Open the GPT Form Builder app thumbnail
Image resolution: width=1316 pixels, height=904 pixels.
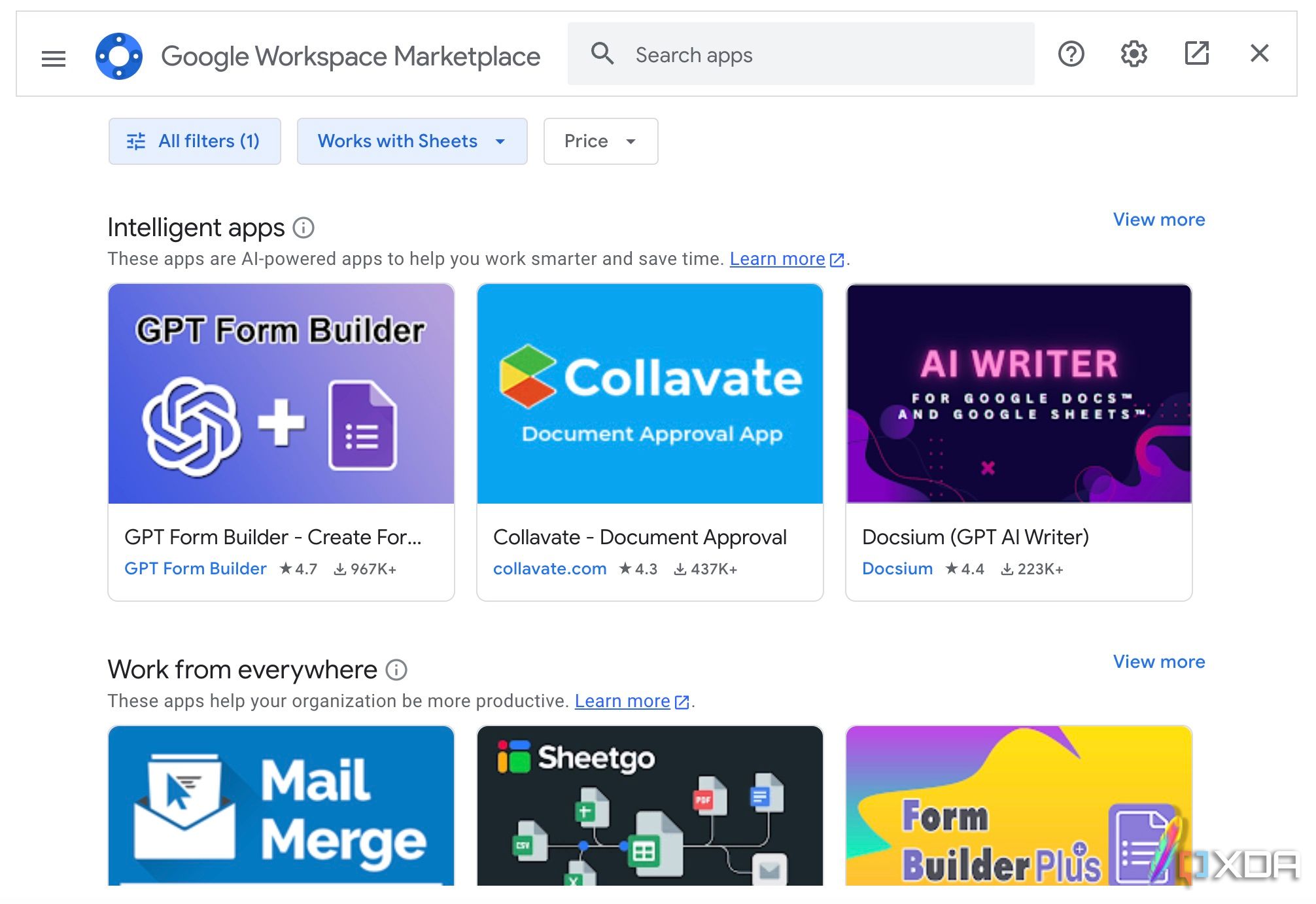tap(281, 394)
